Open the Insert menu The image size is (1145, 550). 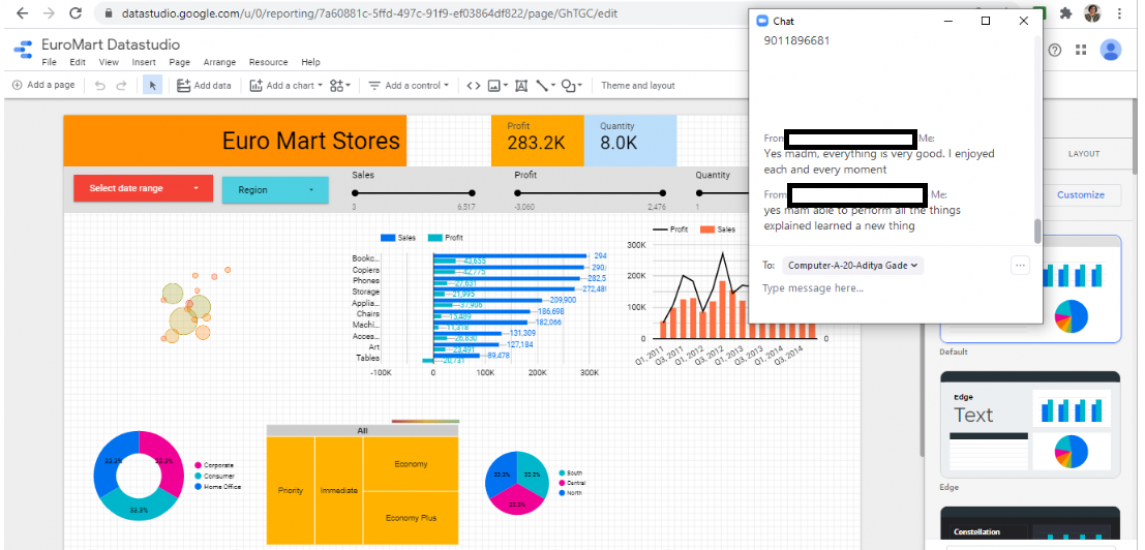144,62
